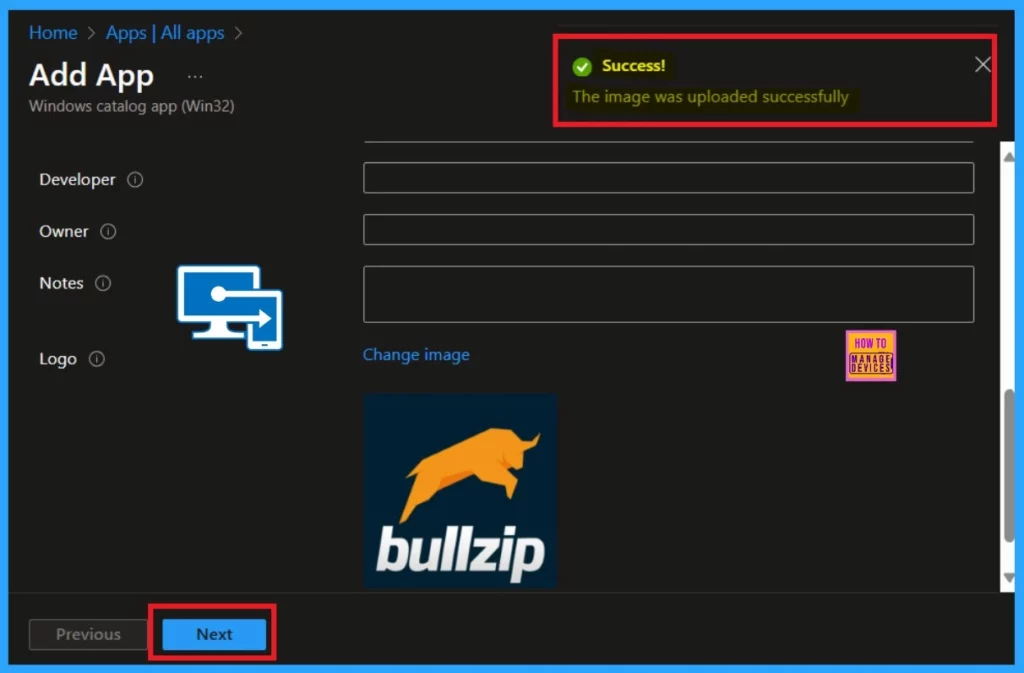The height and width of the screenshot is (673, 1024).
Task: Dismiss the Success notification with X
Action: tap(982, 64)
